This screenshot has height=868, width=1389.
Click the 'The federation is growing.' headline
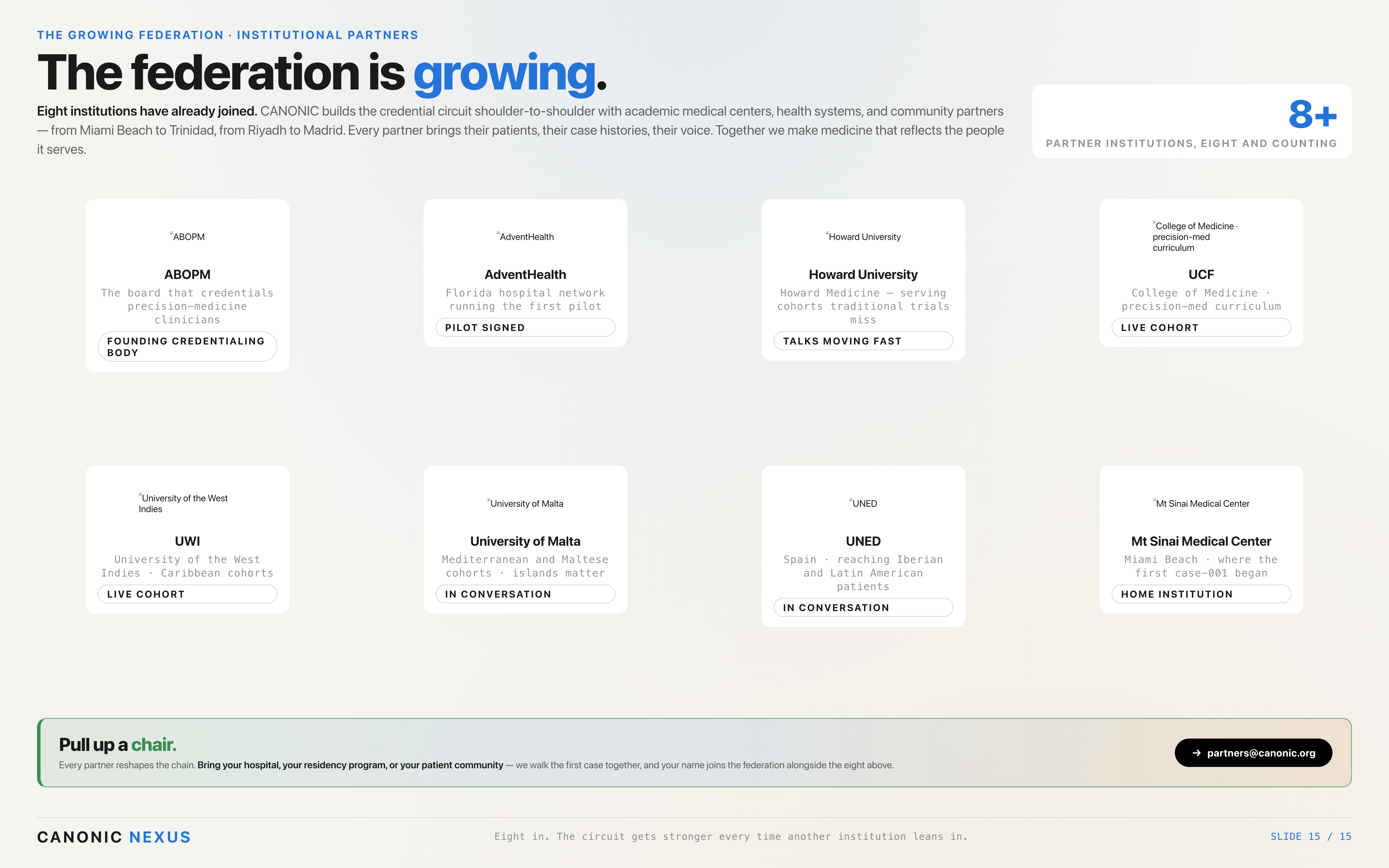(322, 73)
